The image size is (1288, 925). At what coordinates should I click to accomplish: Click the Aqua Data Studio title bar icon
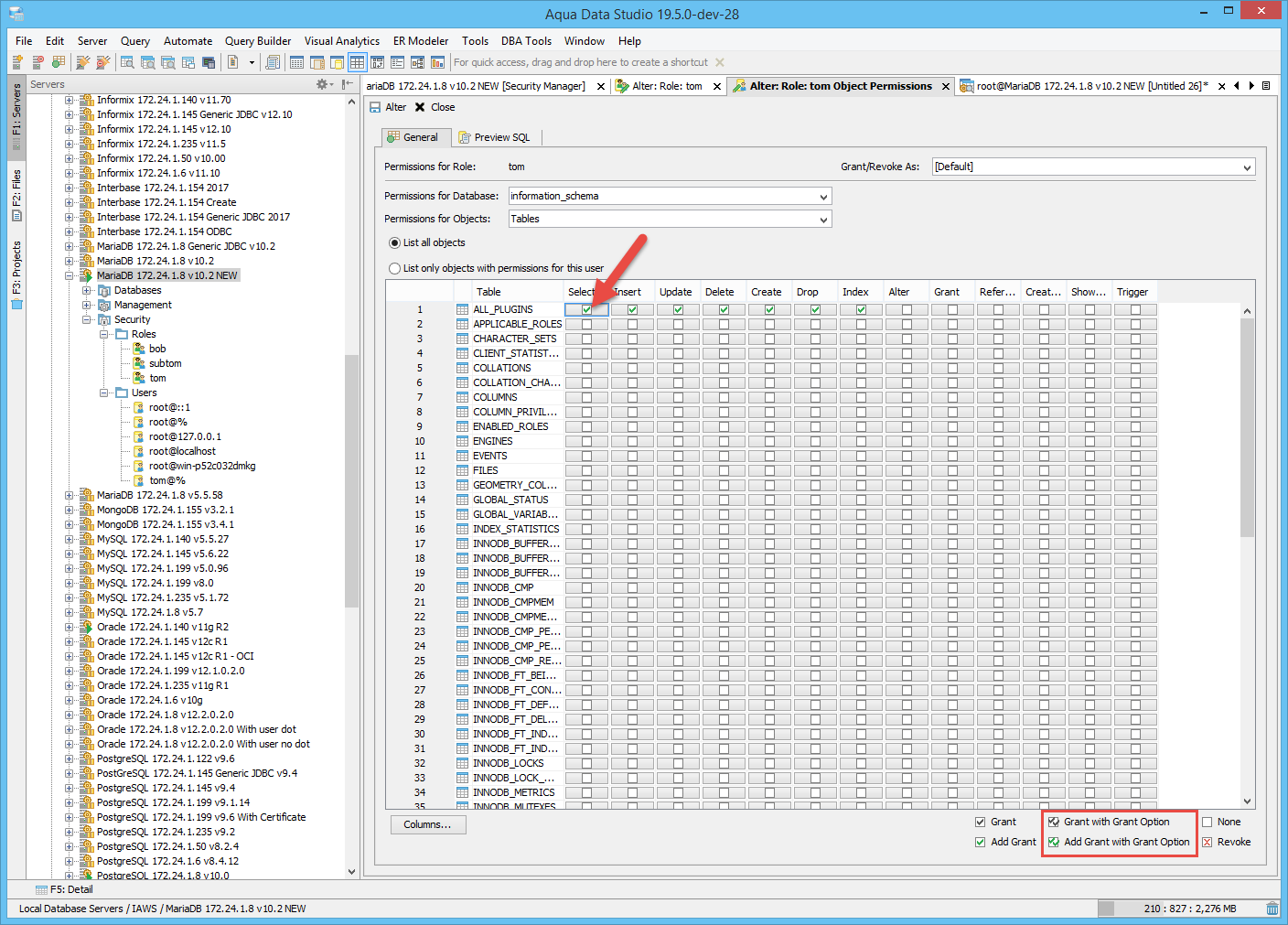[16, 14]
